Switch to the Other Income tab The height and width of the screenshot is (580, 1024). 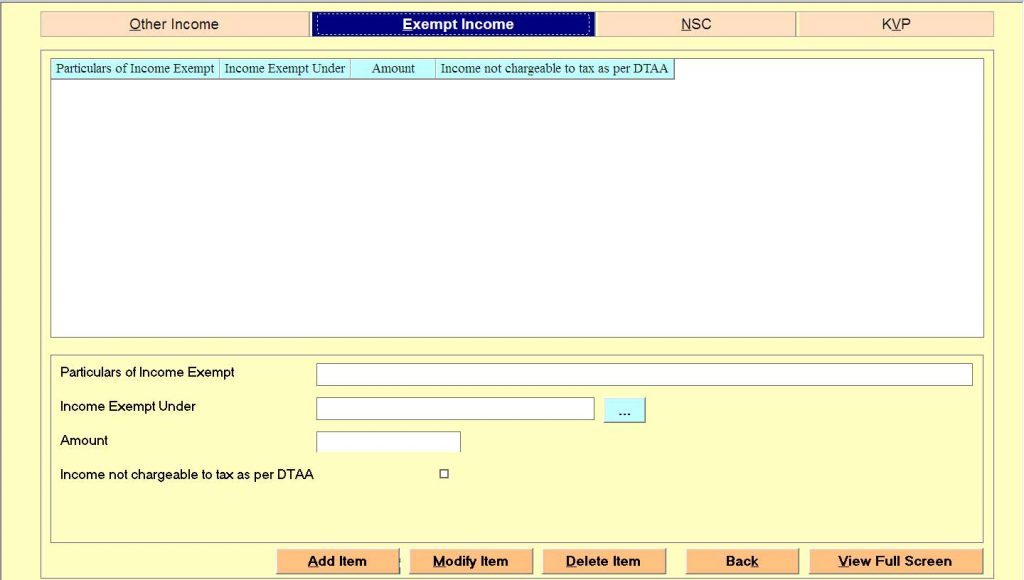point(174,24)
